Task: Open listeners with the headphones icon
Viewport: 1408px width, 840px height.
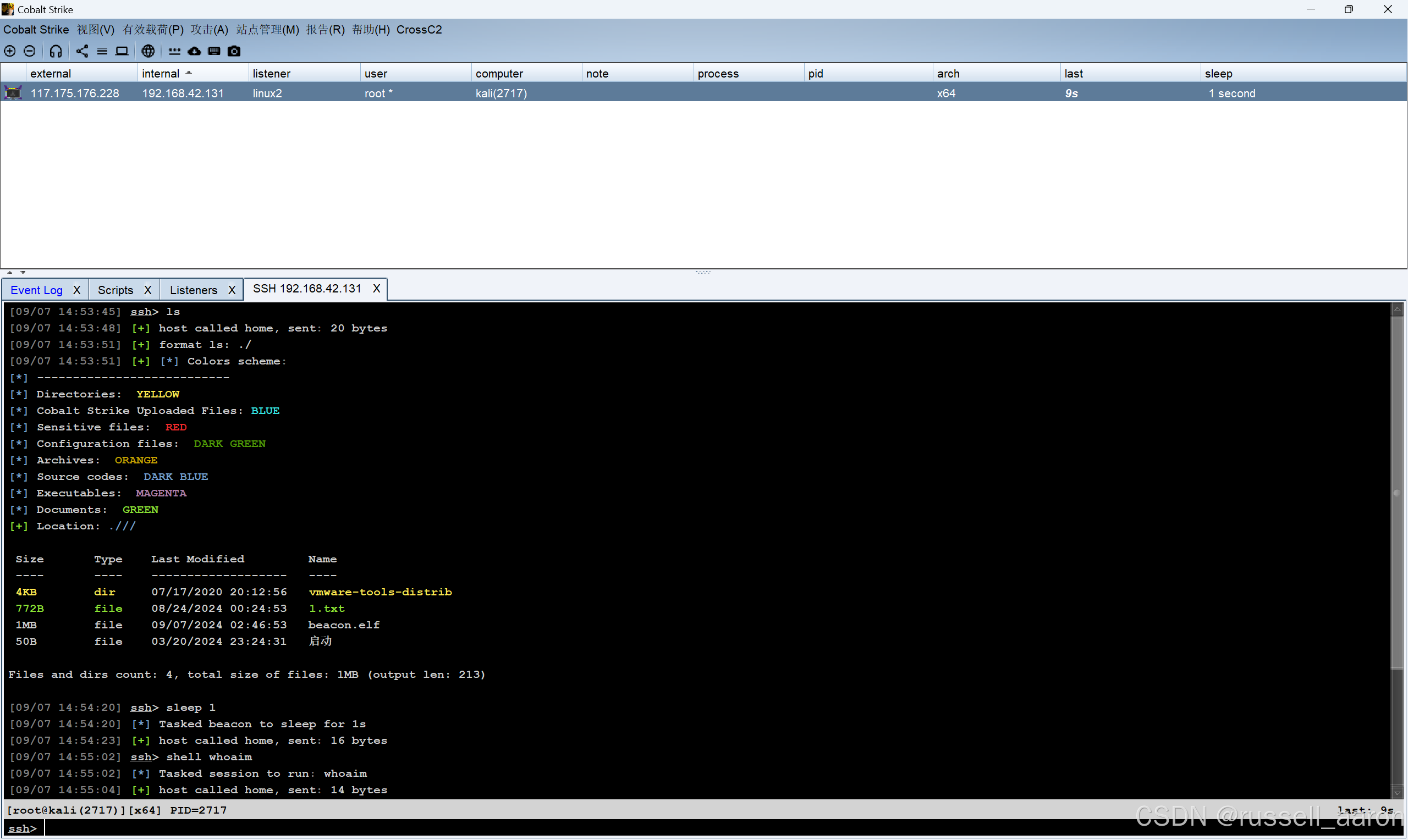Action: 56,51
